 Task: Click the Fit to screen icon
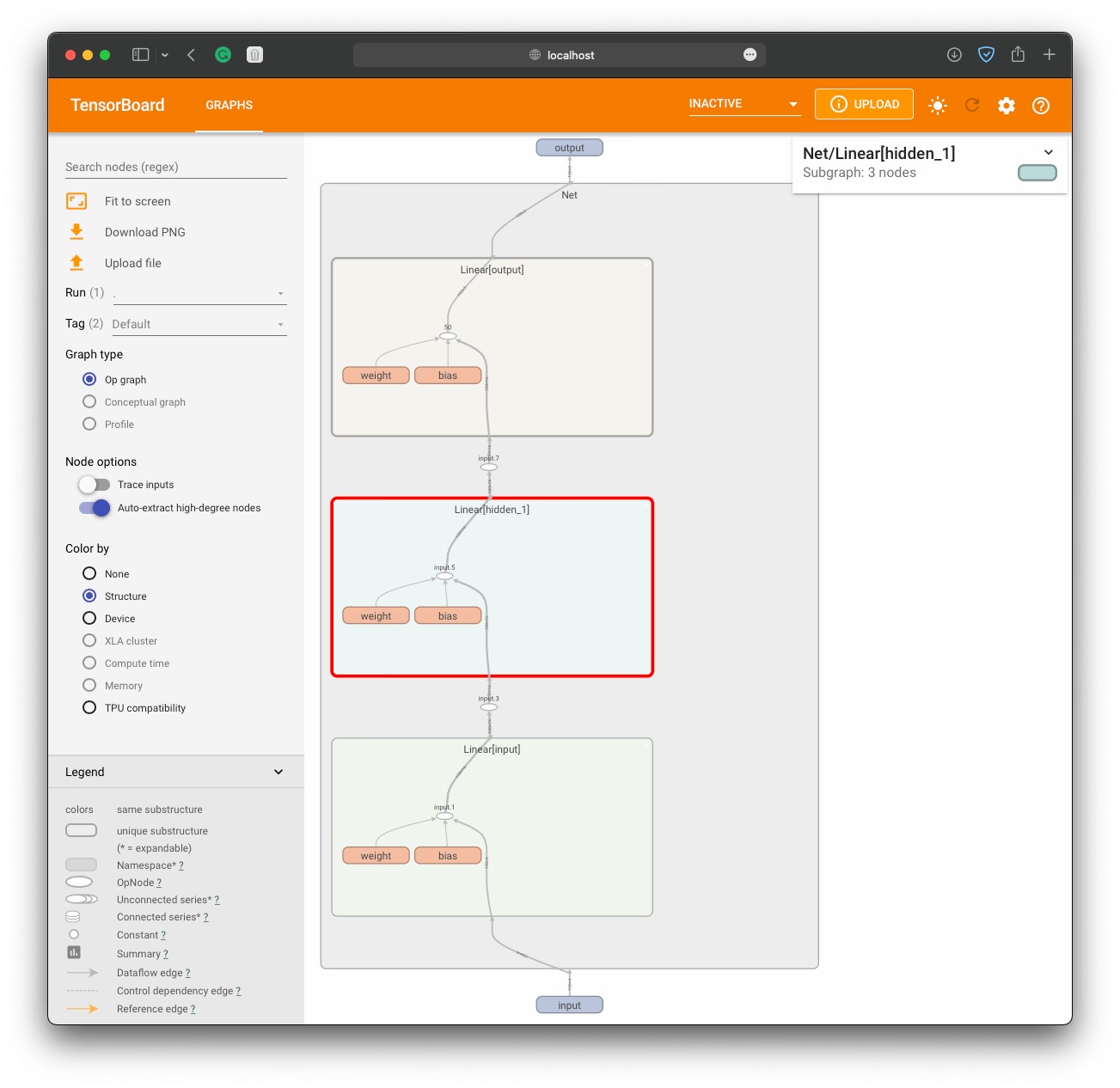click(x=77, y=200)
